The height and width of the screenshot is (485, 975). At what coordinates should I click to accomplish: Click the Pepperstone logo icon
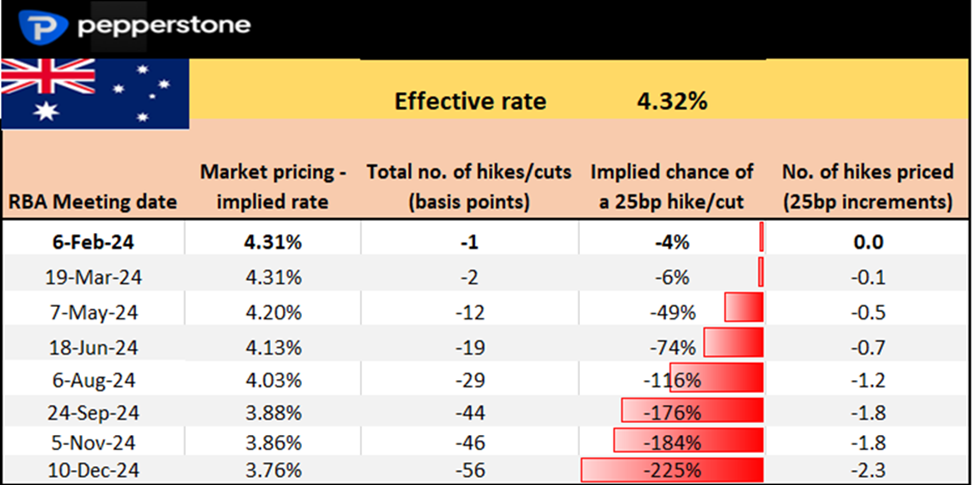tap(40, 25)
